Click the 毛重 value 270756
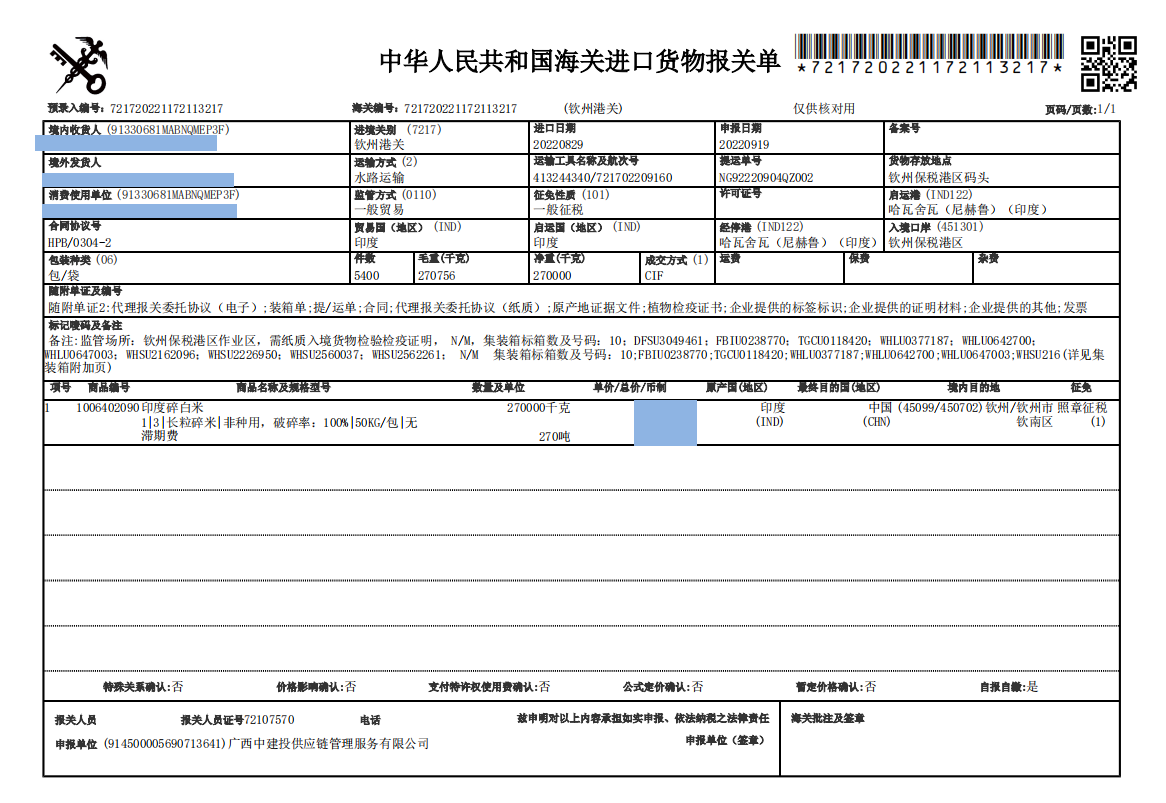Screen dimensions: 1166x803 click(437, 276)
